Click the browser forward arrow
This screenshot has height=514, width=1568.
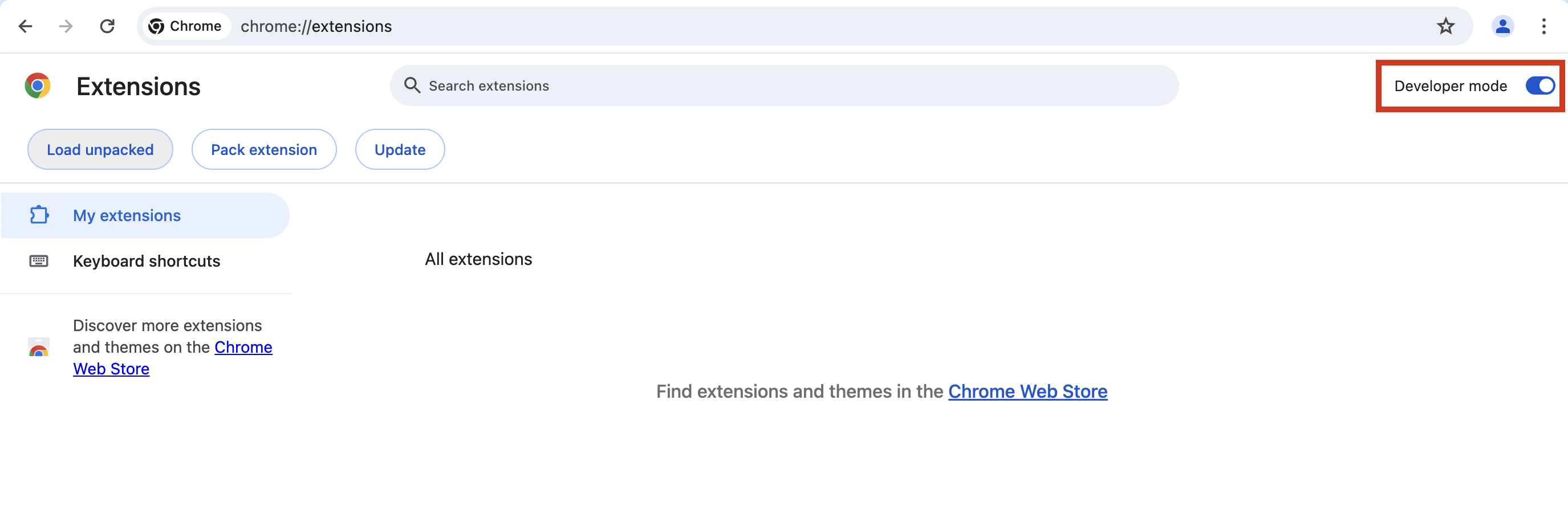[66, 26]
